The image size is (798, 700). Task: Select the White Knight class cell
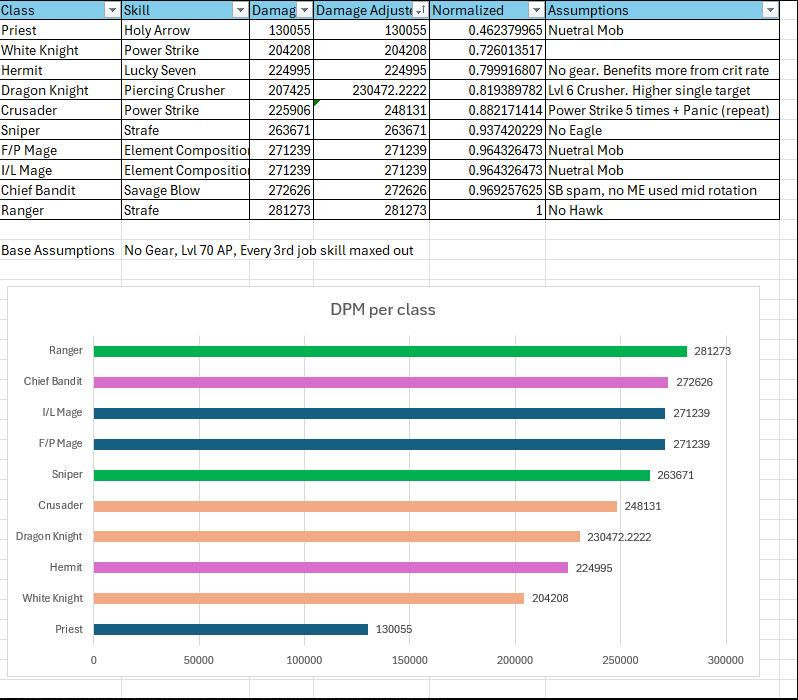tap(61, 50)
